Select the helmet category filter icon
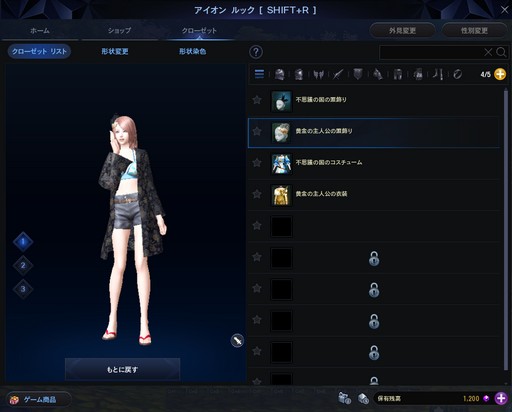512x412 pixels. coord(279,74)
